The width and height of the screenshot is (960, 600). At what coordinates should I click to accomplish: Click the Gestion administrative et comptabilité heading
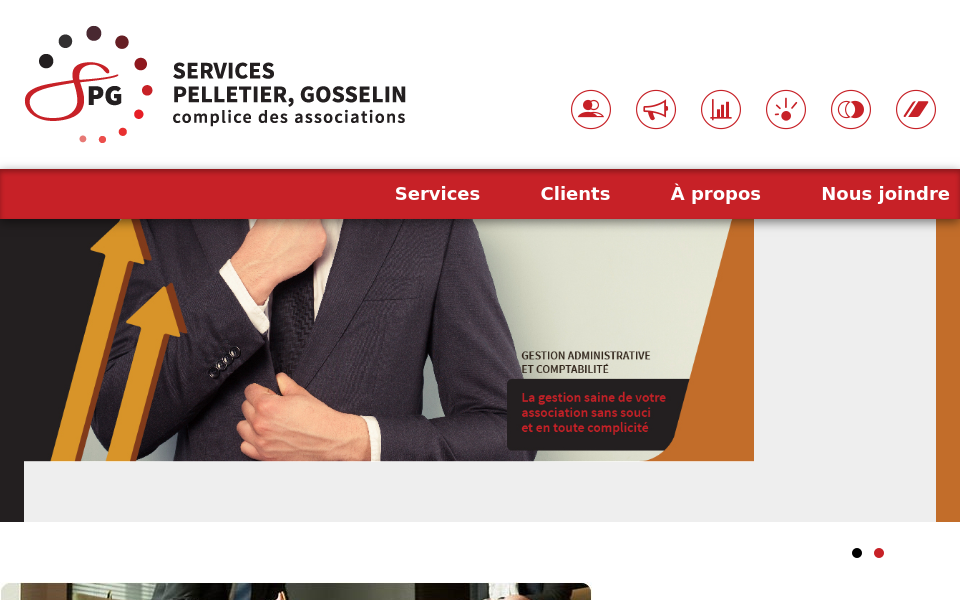pyautogui.click(x=585, y=362)
